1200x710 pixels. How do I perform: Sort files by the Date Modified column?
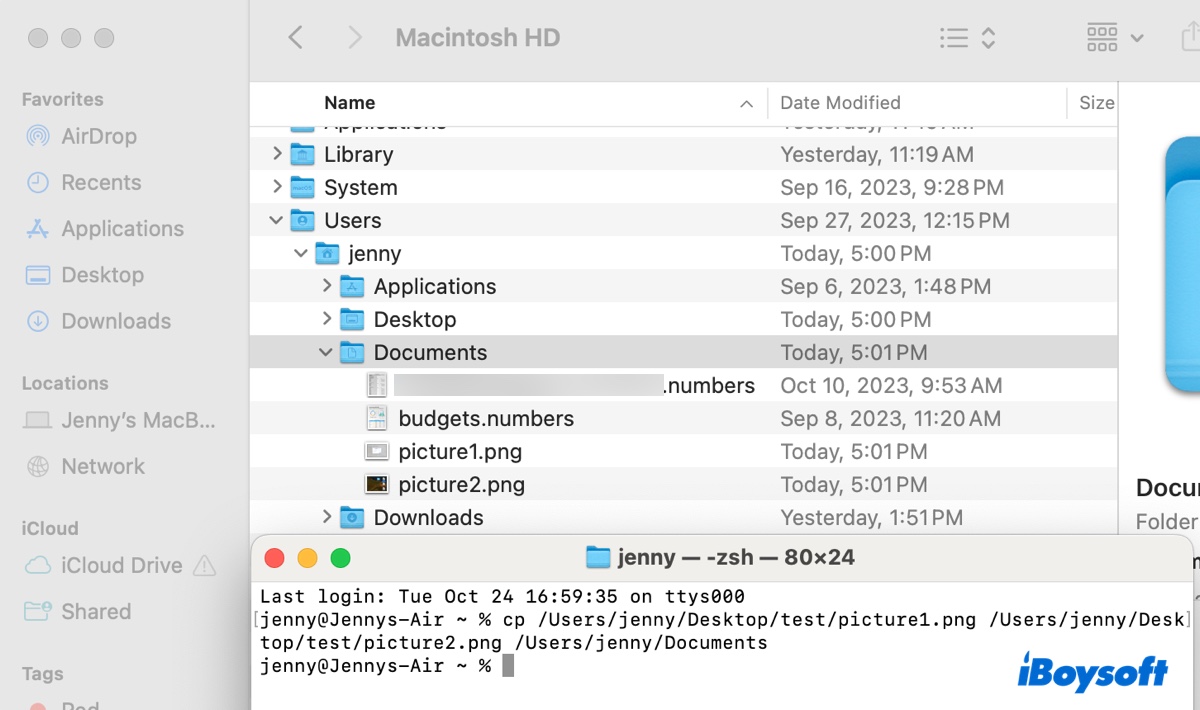840,102
